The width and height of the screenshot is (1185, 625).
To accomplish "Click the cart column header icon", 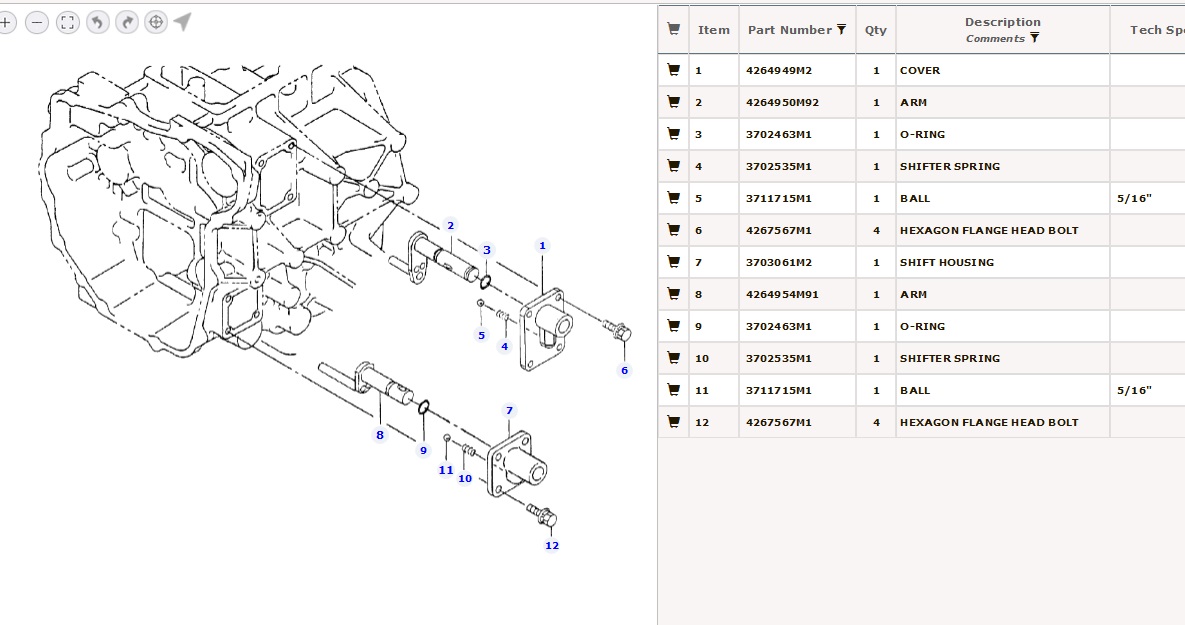I will (673, 30).
